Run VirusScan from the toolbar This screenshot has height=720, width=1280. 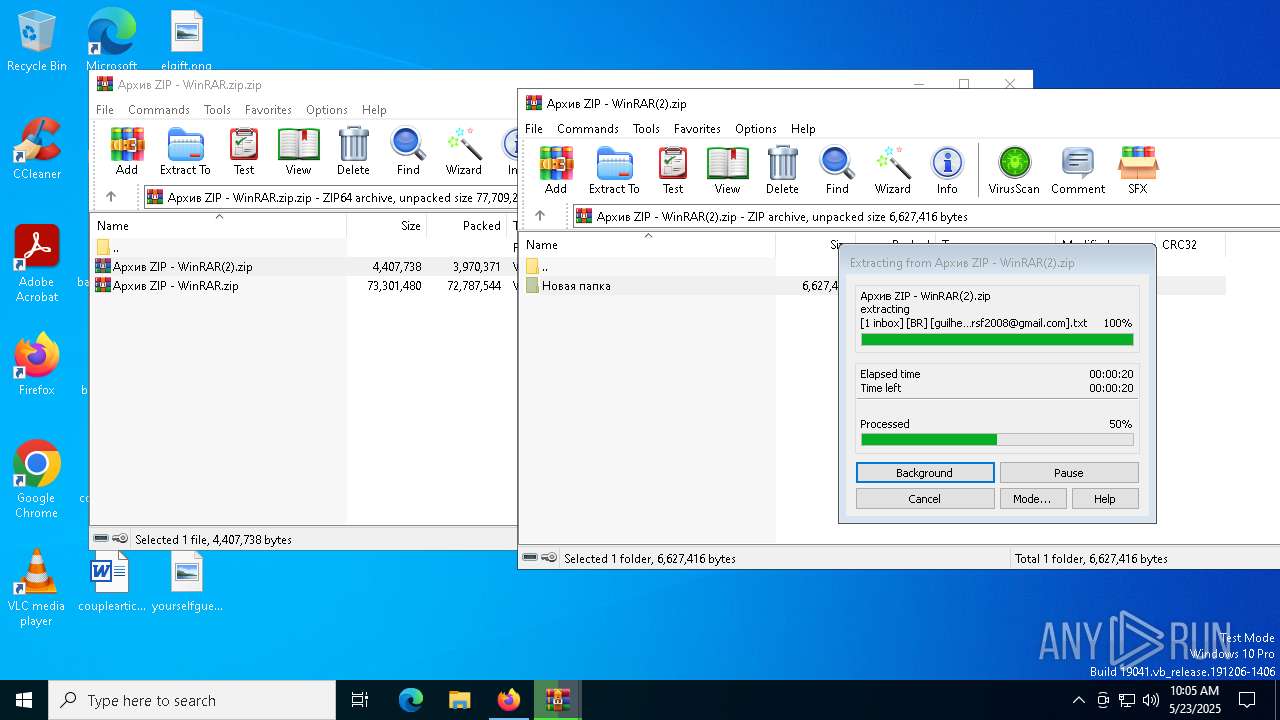pyautogui.click(x=1014, y=170)
